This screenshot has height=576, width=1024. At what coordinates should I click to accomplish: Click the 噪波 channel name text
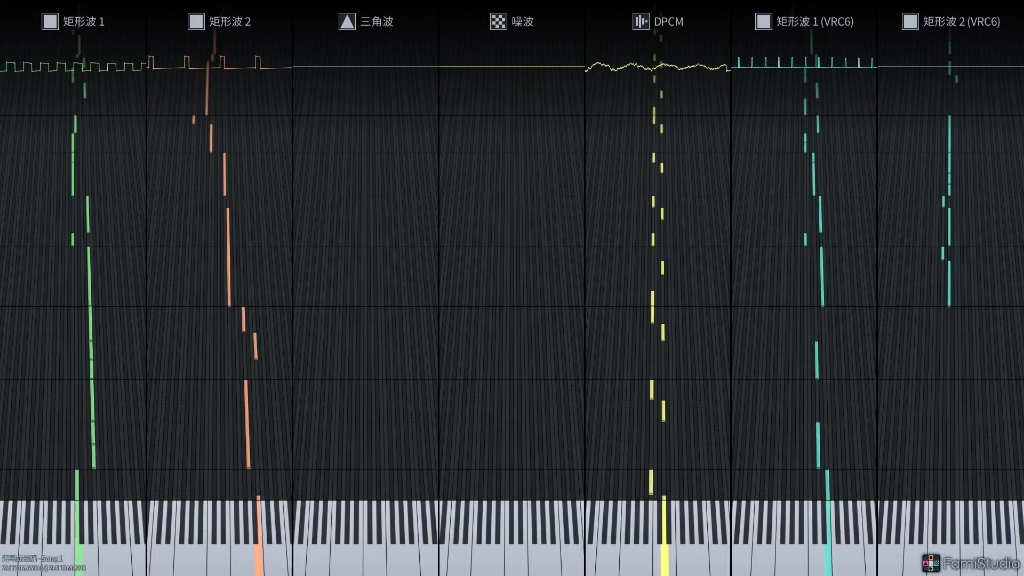click(523, 21)
